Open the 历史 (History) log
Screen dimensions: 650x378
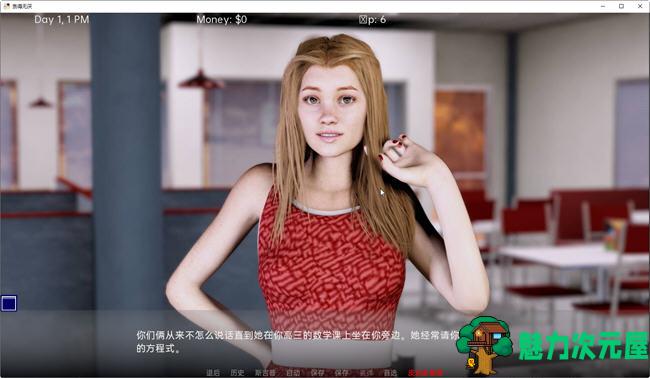click(x=237, y=373)
